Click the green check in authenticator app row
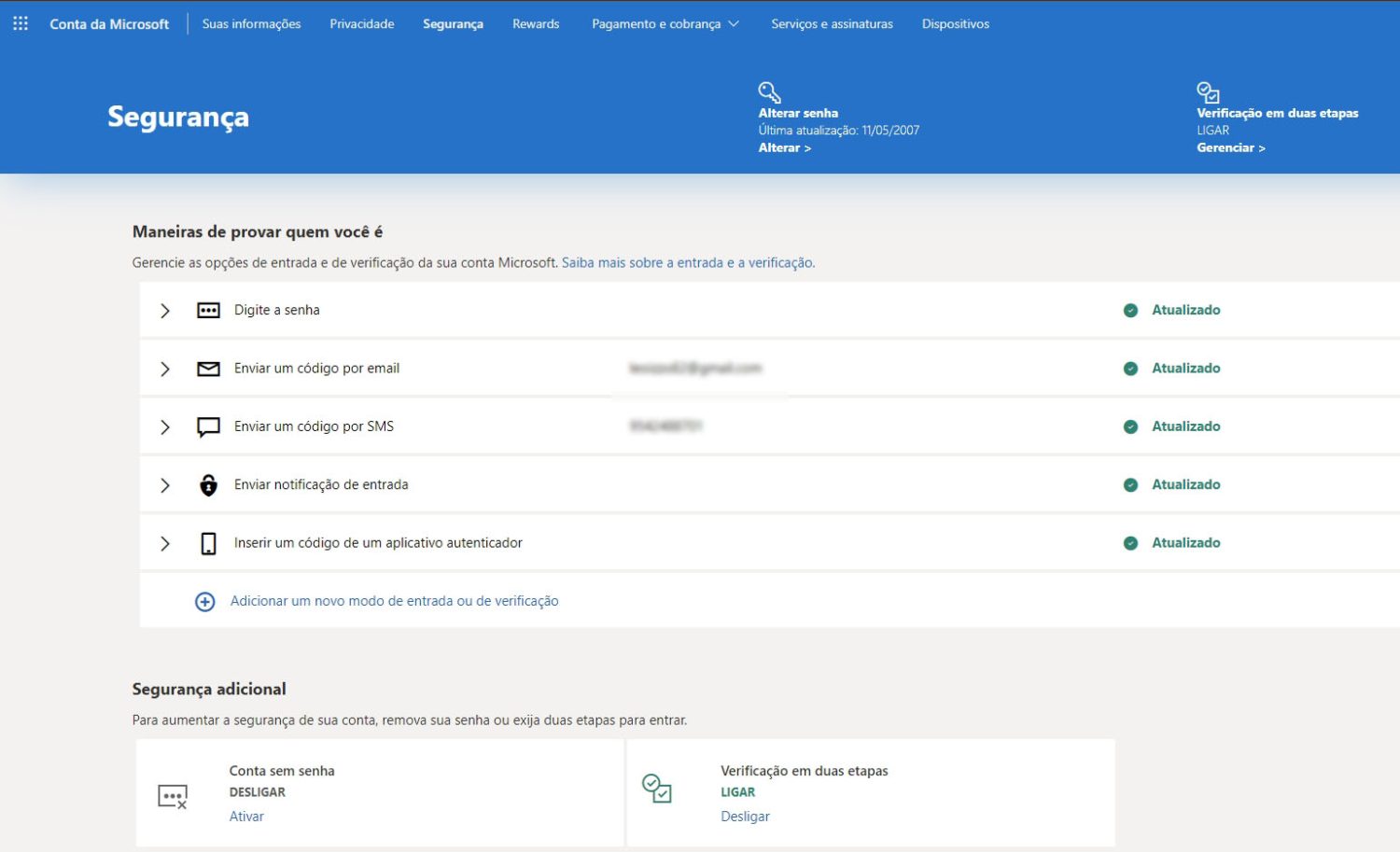Screen dimensions: 1400x852 pos(1130,543)
